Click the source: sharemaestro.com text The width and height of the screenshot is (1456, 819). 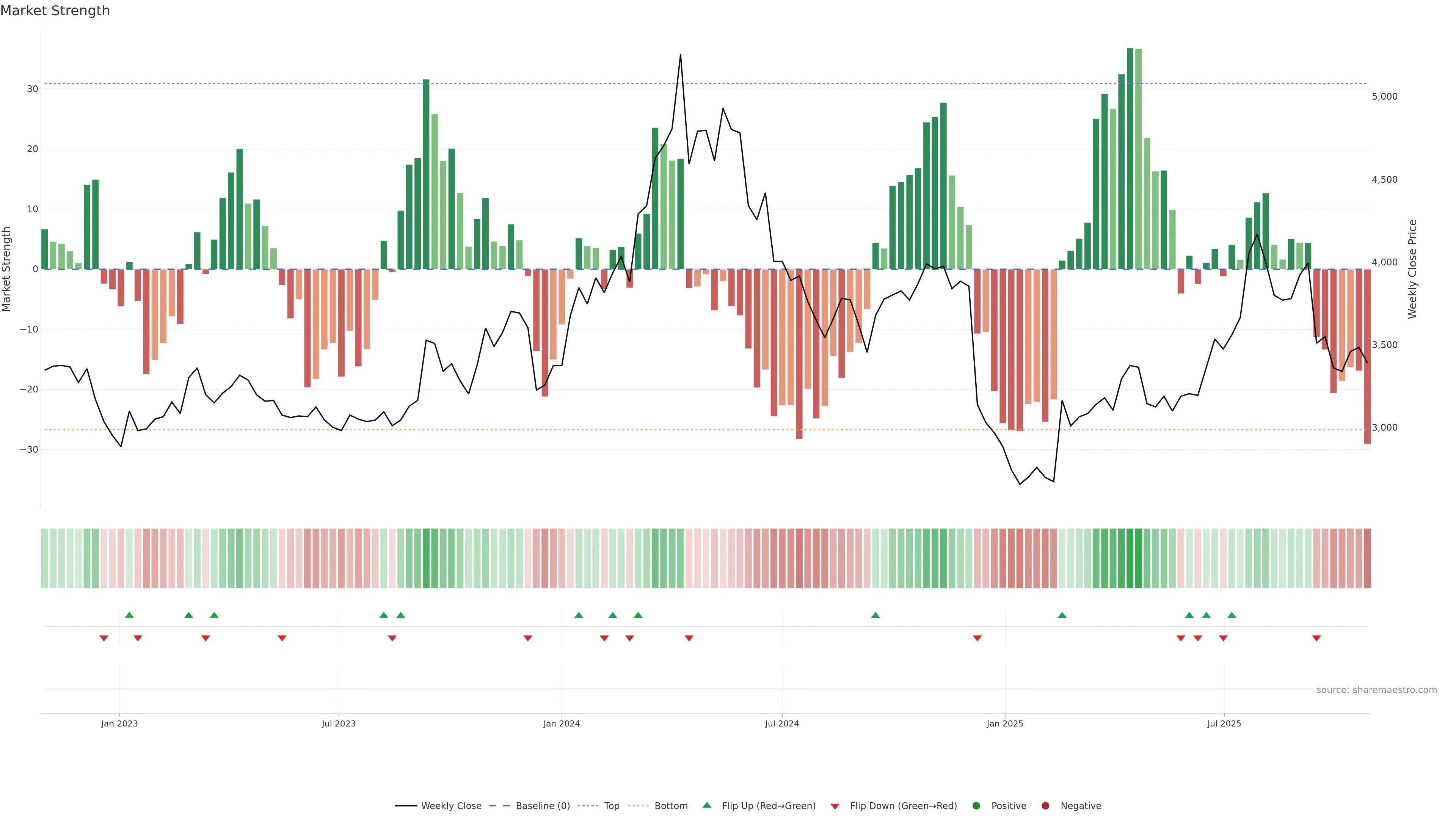pos(1376,690)
